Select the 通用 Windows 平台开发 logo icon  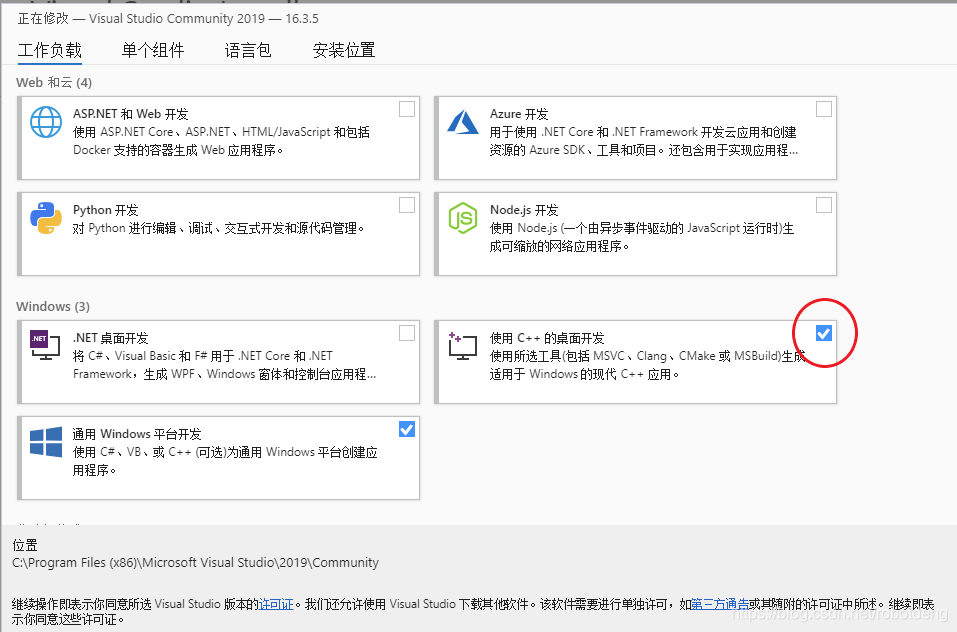pos(44,441)
